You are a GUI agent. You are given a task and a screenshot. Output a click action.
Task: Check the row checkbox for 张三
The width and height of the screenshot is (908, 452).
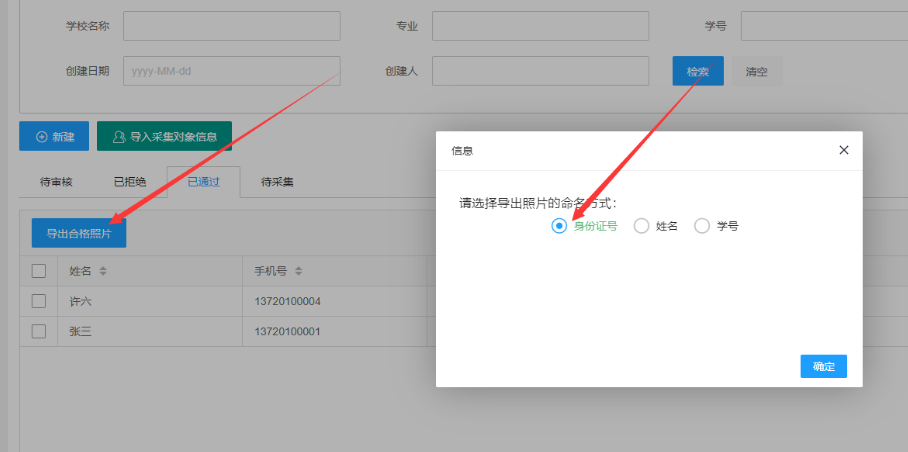coord(39,331)
